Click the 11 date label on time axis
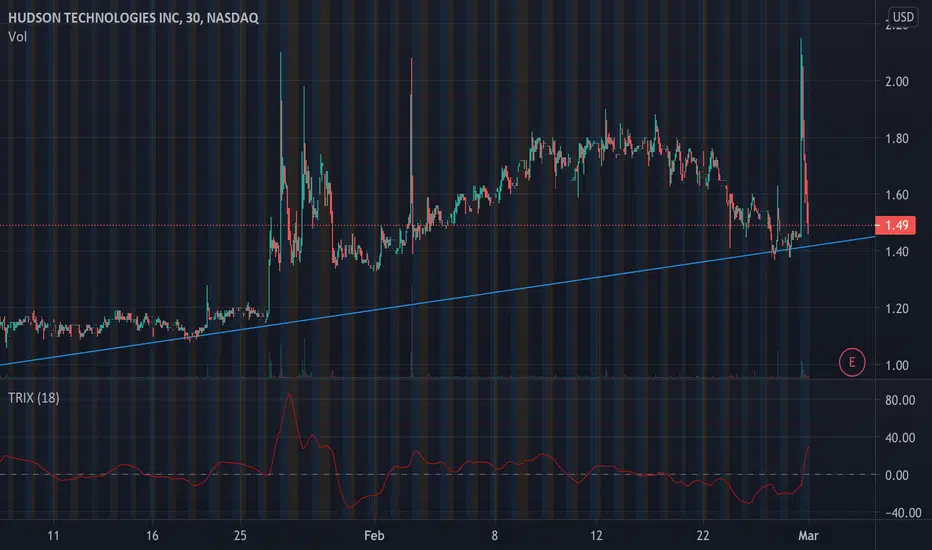This screenshot has height=550, width=932. point(53,536)
